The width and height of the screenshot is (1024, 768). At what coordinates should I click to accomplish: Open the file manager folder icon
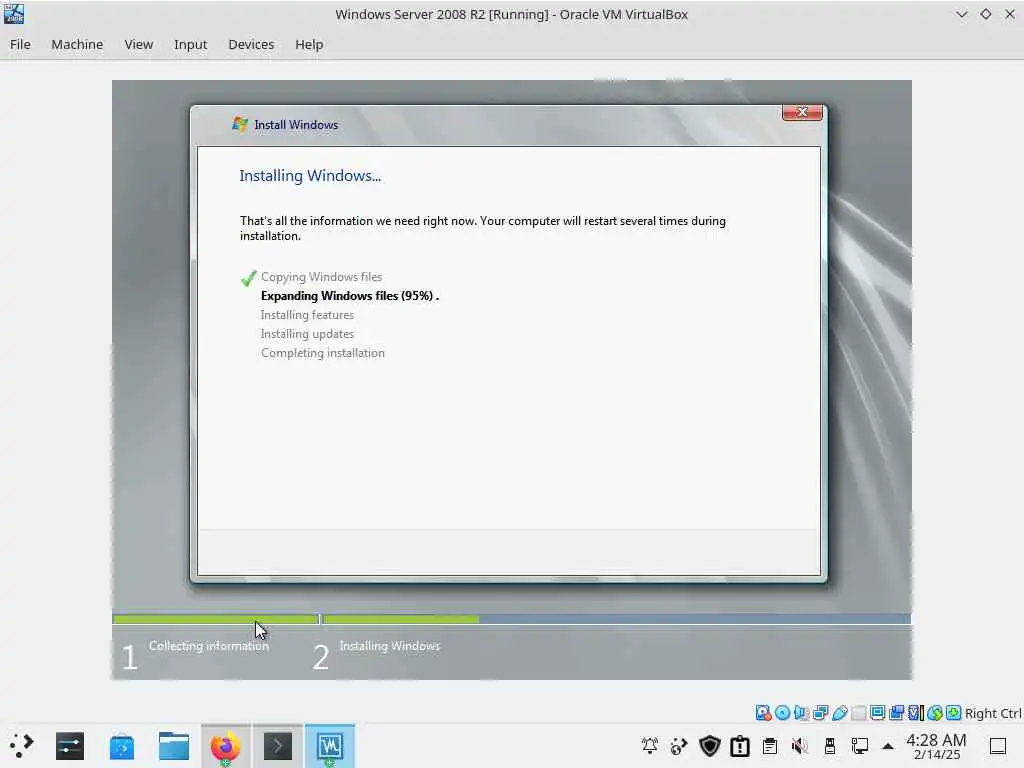(x=174, y=746)
